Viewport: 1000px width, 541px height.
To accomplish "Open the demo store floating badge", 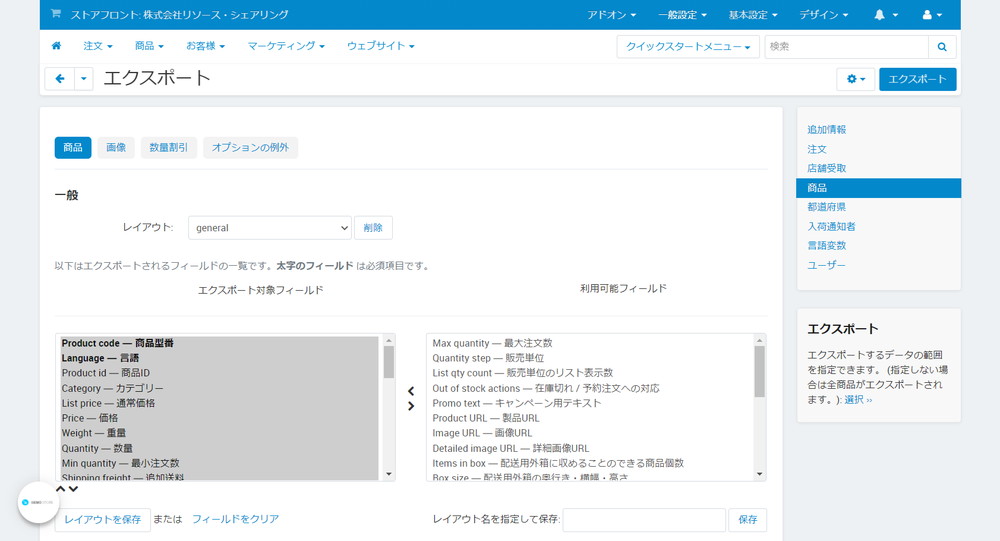I will [38, 502].
